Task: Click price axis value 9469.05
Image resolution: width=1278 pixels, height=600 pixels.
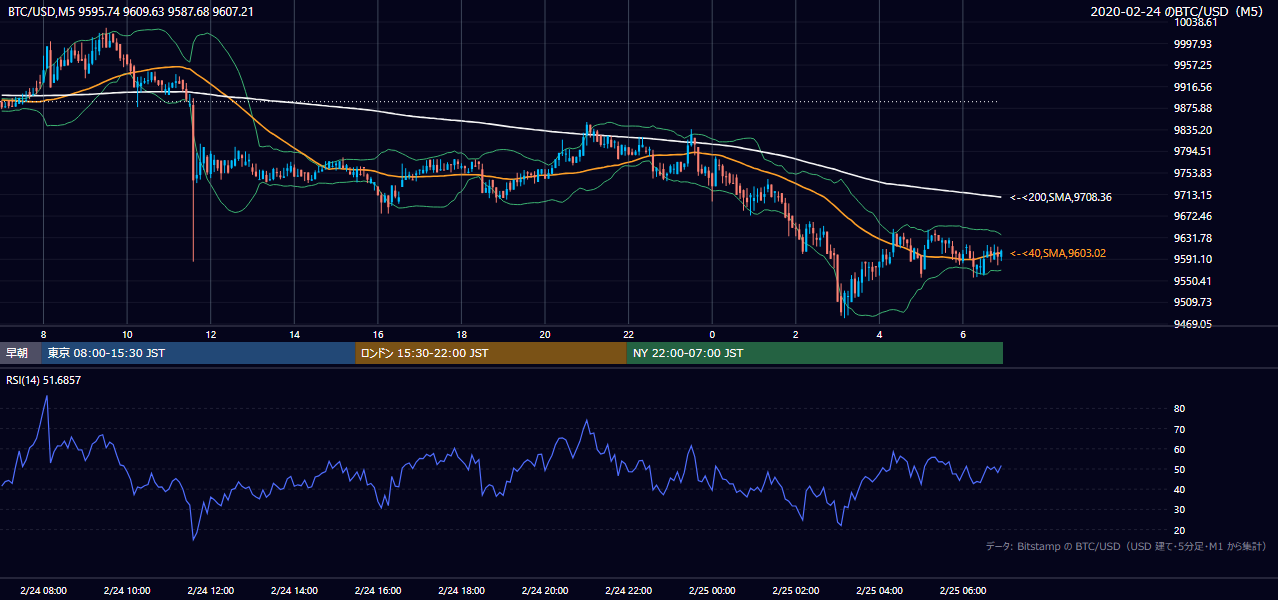Action: (1192, 324)
